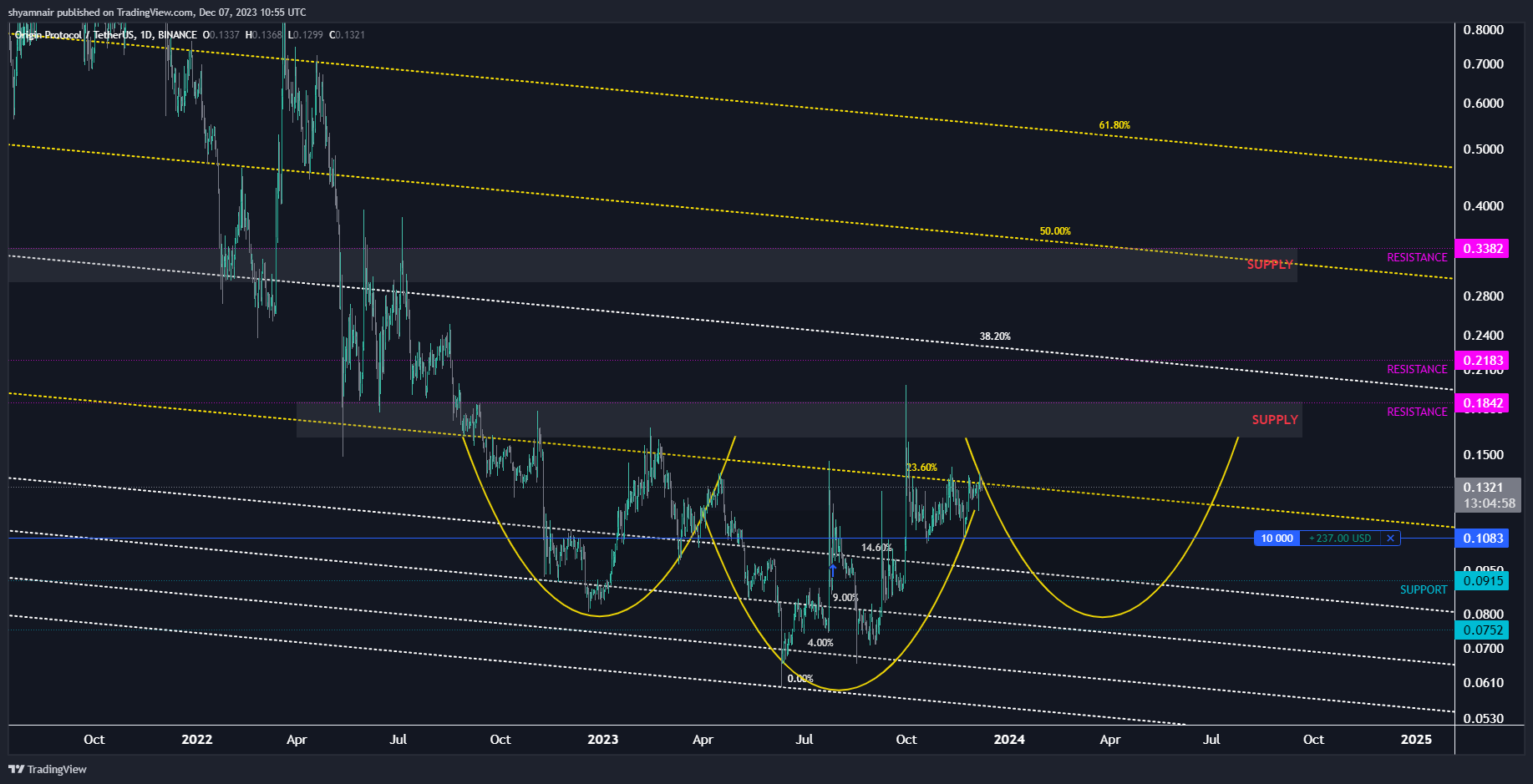Screen dimensions: 1533x784
Task: Click the 14.60% Fibonacci level label
Action: click(x=876, y=548)
